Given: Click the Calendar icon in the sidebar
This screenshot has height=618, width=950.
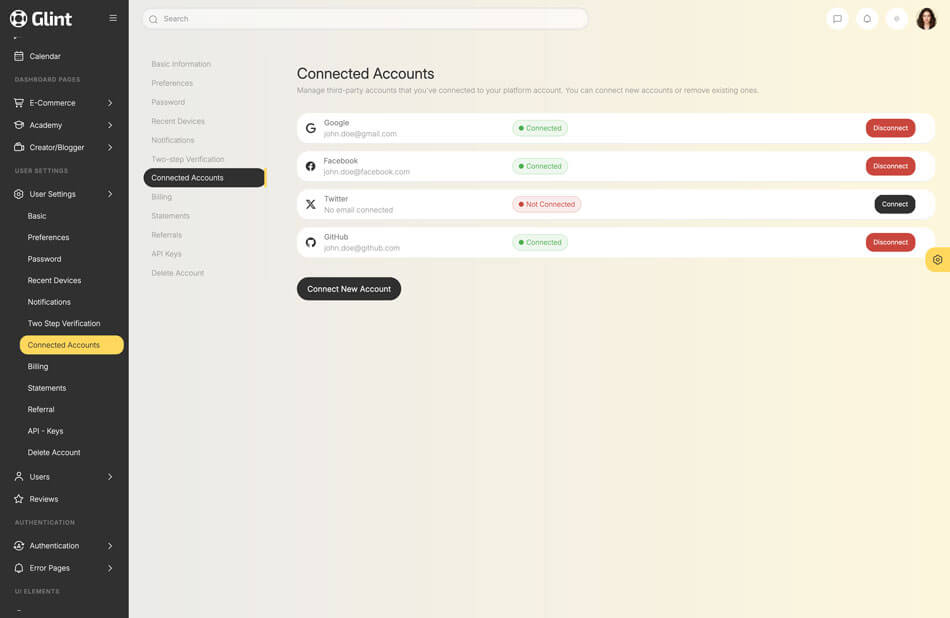Looking at the screenshot, I should click(x=19, y=56).
